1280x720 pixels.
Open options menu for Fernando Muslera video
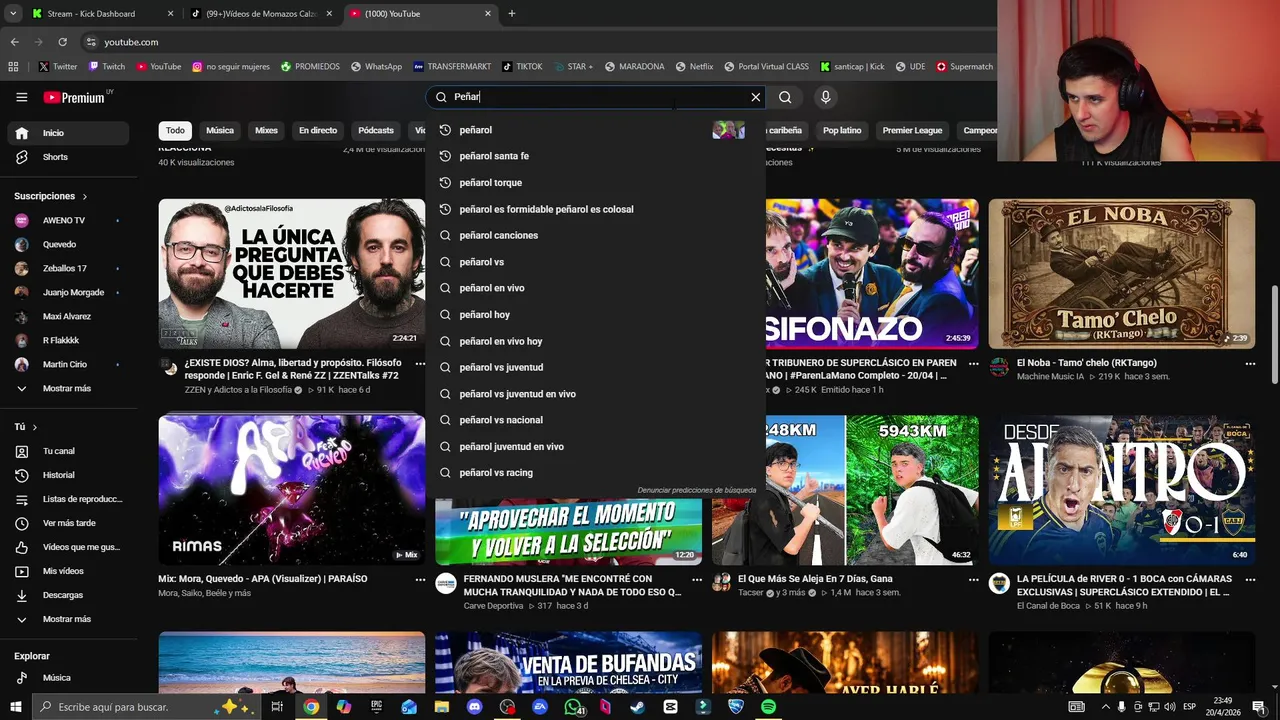(696, 579)
